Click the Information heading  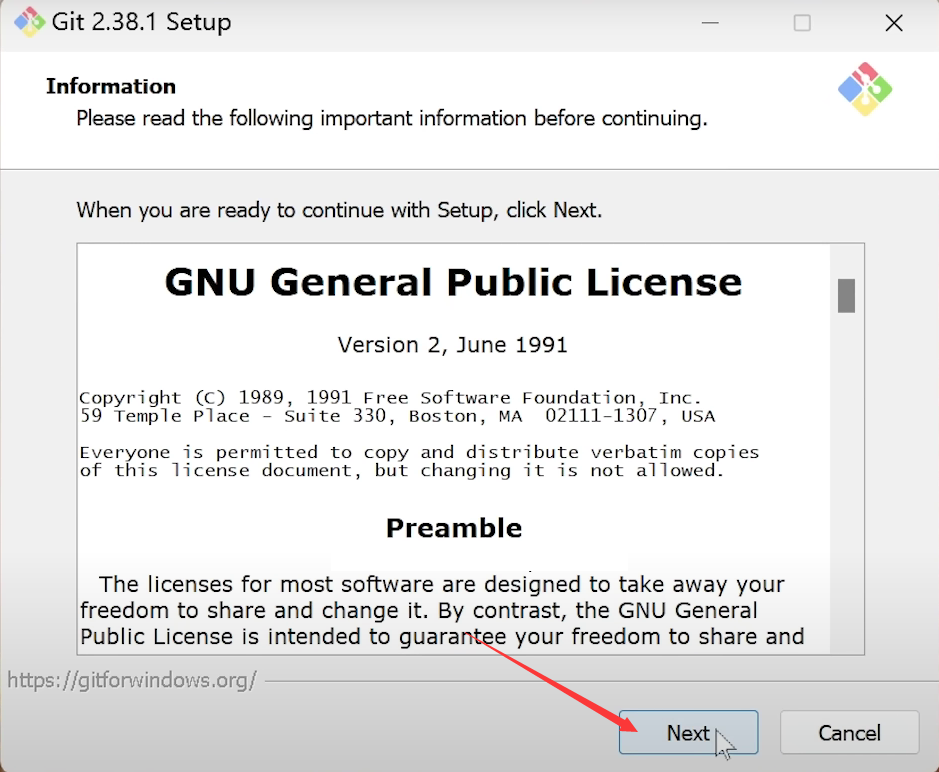click(110, 86)
